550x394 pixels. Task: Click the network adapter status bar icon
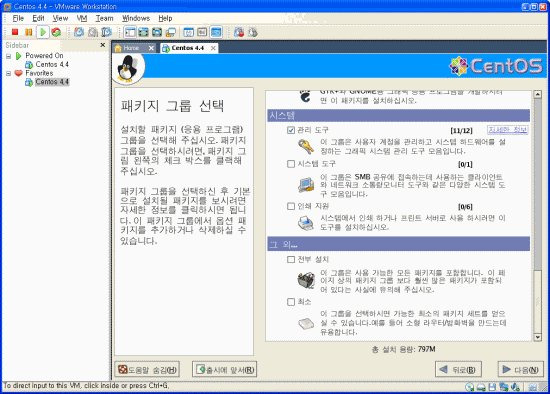(504, 387)
